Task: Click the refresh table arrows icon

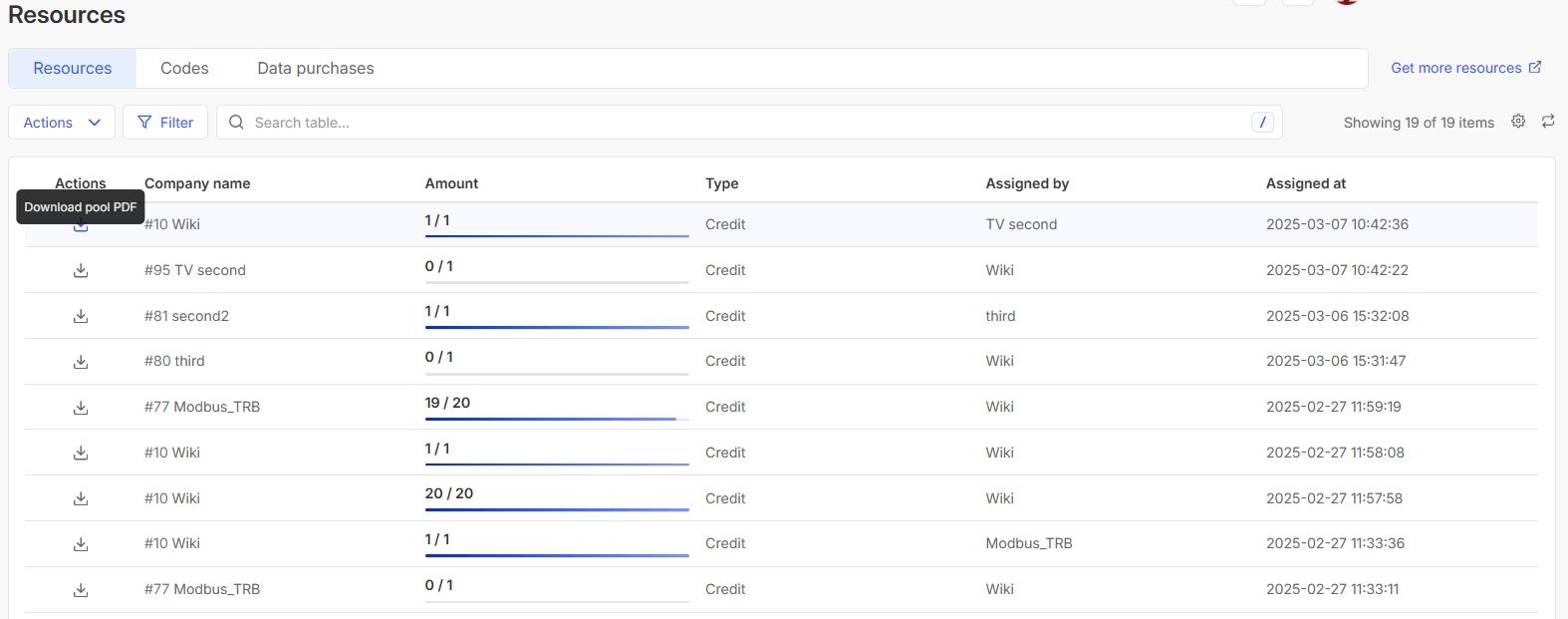Action: [x=1548, y=122]
